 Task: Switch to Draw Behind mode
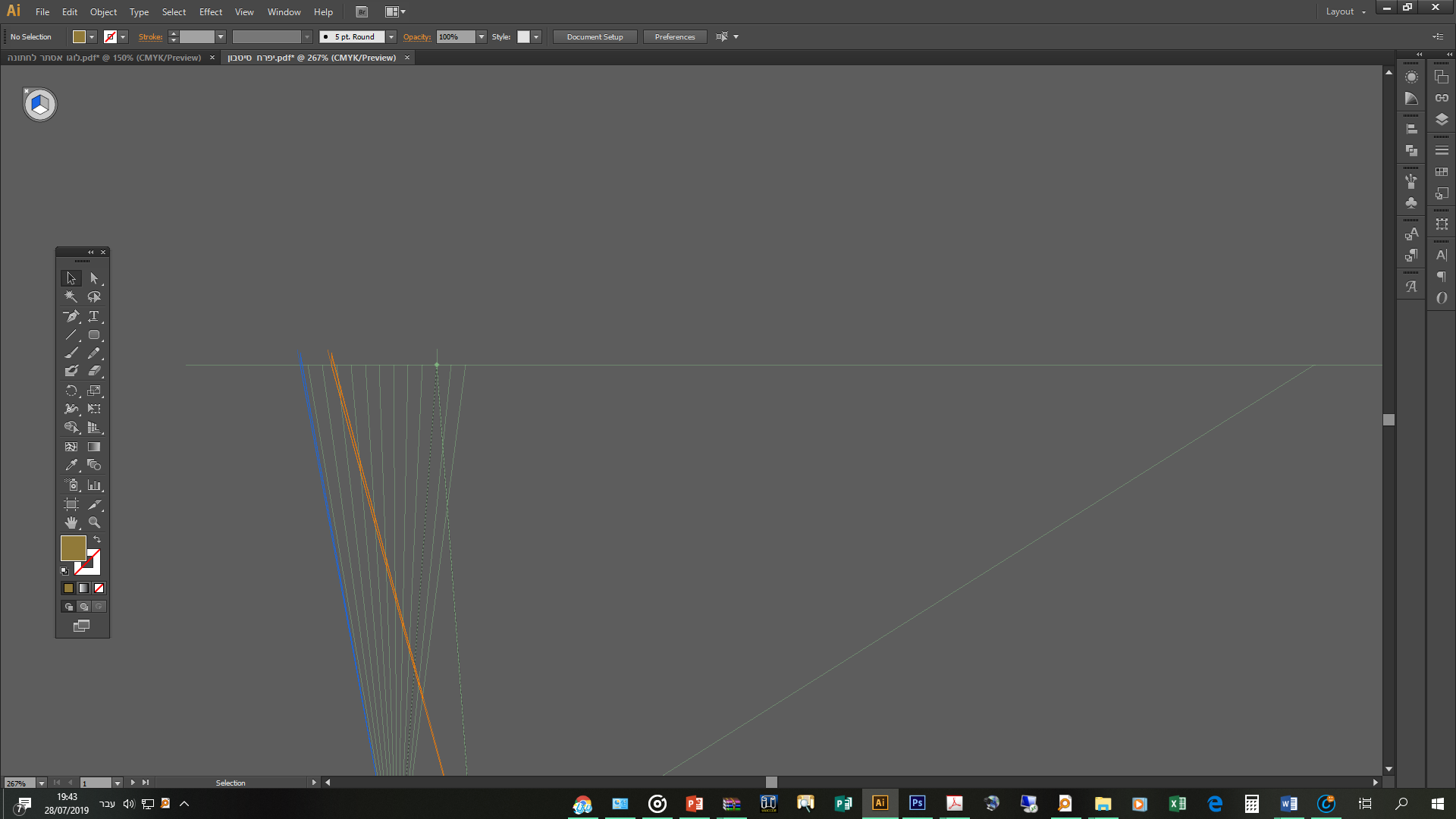(x=83, y=607)
